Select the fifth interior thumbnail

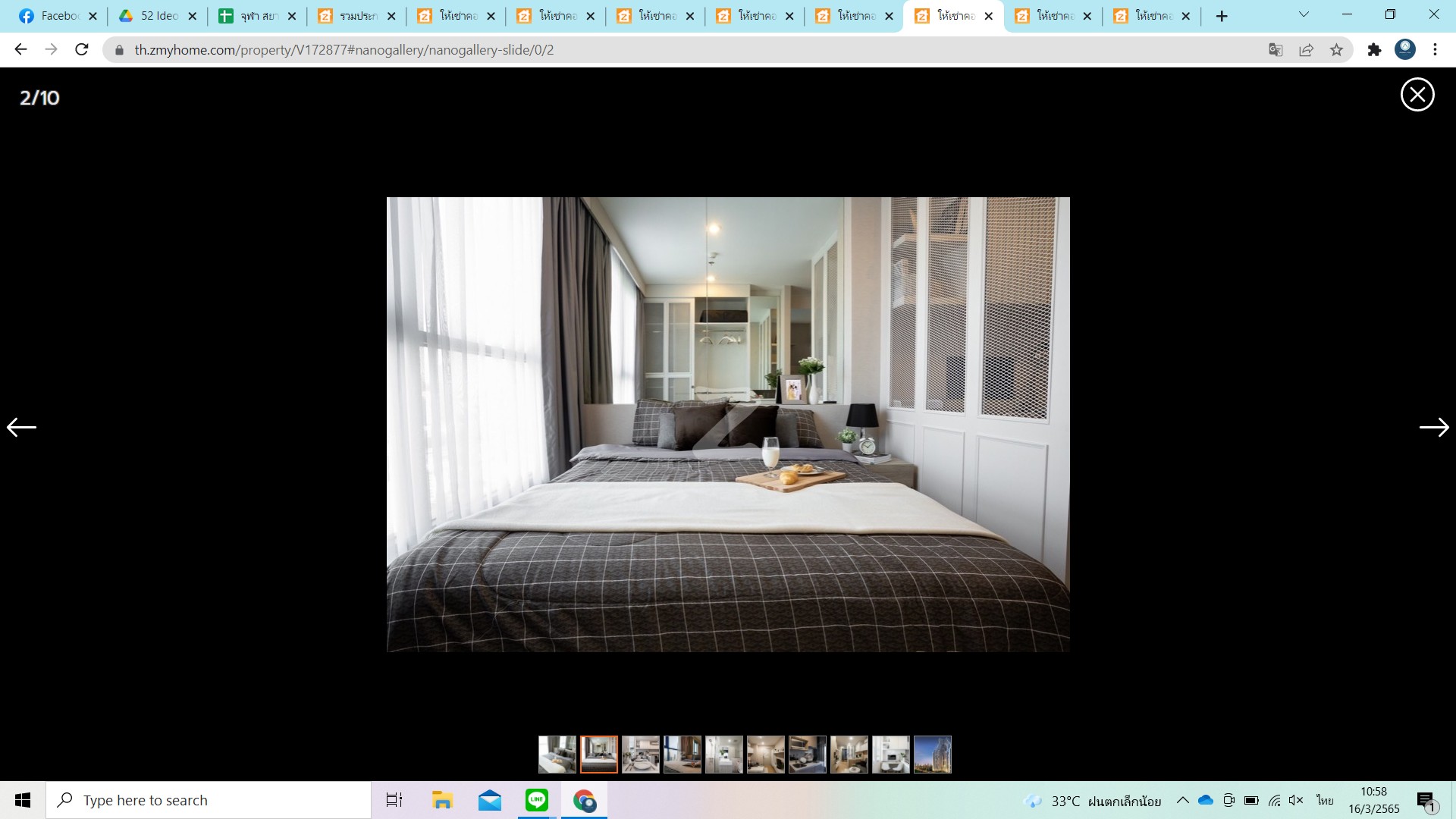(x=724, y=754)
